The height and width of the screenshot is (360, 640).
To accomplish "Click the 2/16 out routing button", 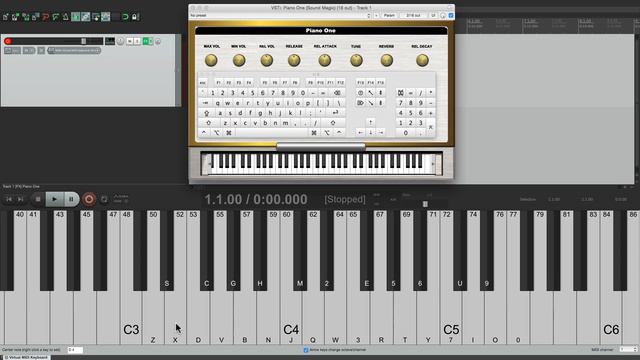I will tap(413, 16).
